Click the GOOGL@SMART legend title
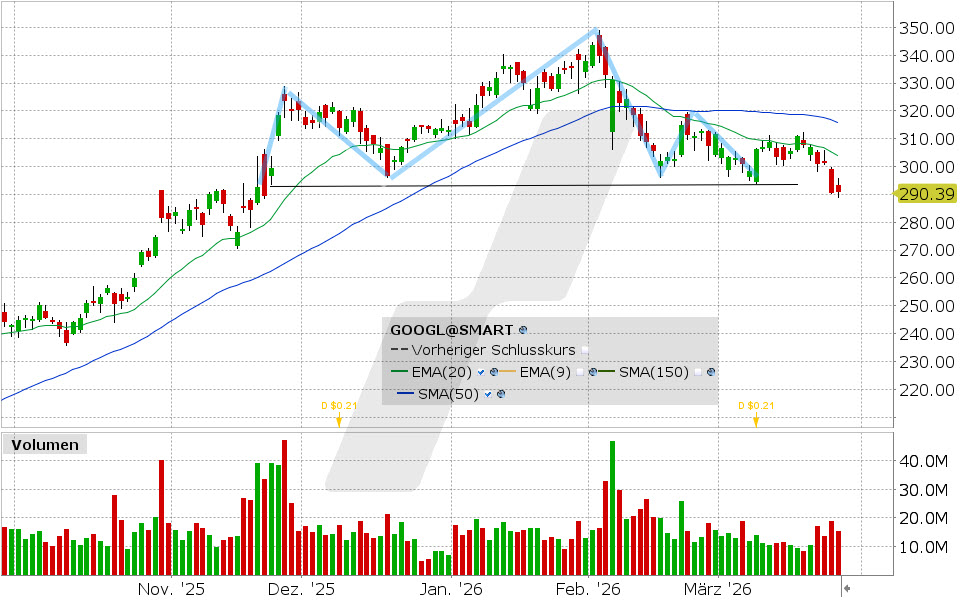 click(451, 330)
